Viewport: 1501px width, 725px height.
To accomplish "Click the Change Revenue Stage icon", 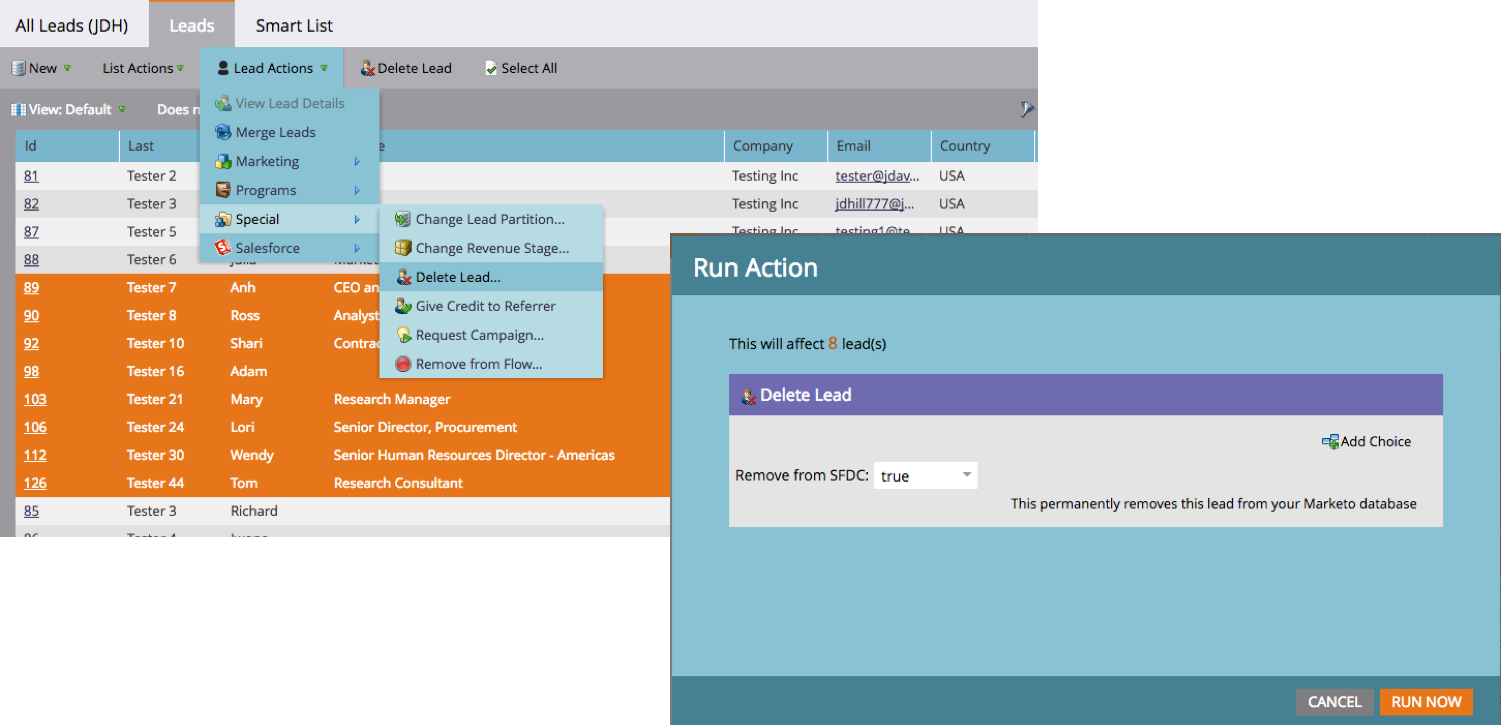I will pyautogui.click(x=403, y=248).
